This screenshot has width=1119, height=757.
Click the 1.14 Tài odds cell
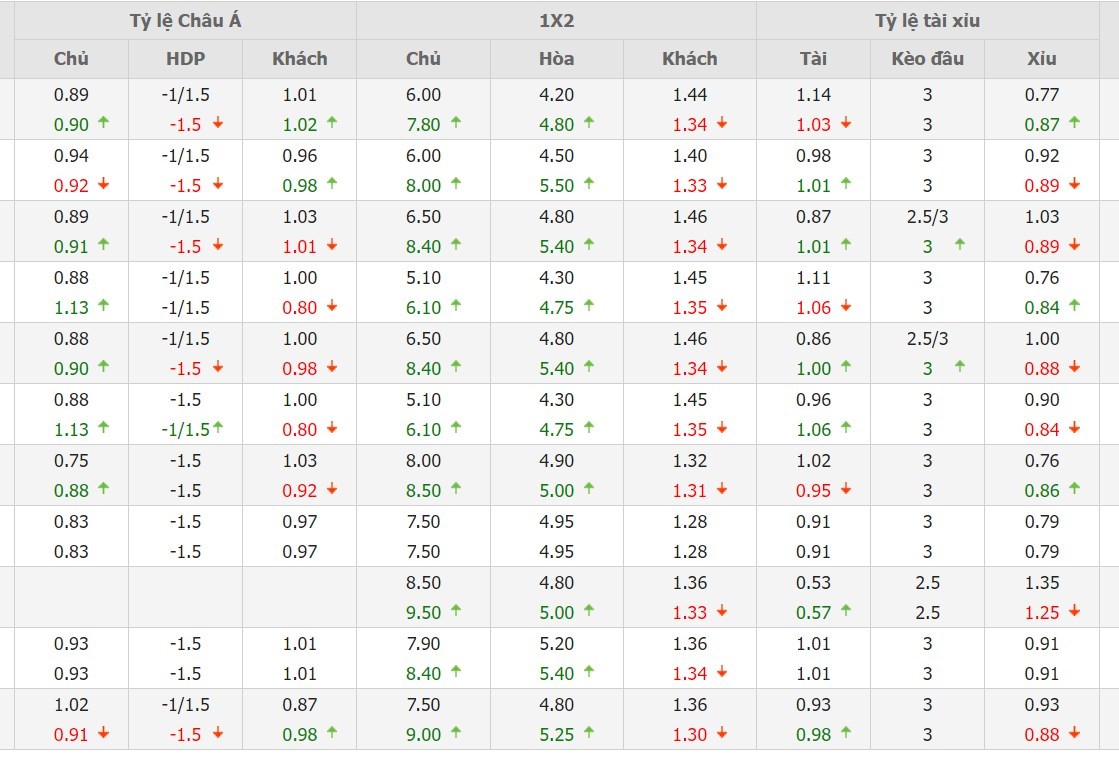[813, 94]
